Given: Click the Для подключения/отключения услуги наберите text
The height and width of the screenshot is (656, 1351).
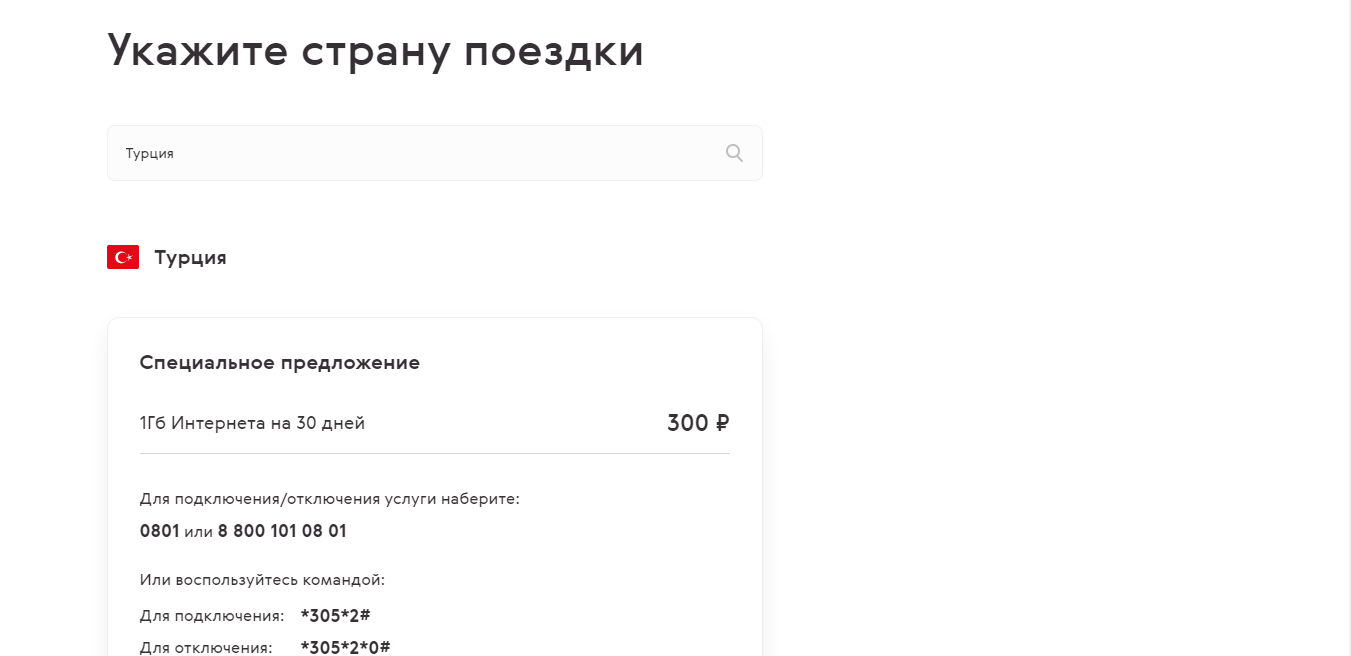Looking at the screenshot, I should [330, 499].
